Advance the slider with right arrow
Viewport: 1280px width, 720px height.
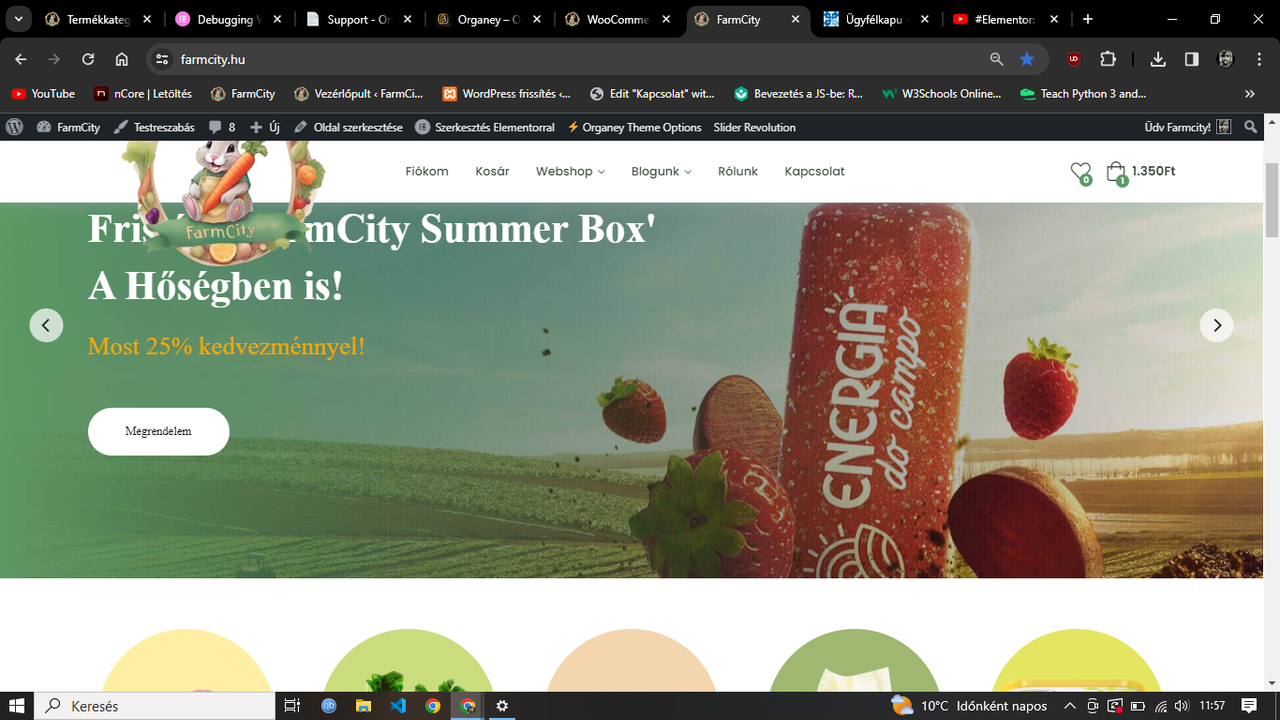pyautogui.click(x=1216, y=325)
